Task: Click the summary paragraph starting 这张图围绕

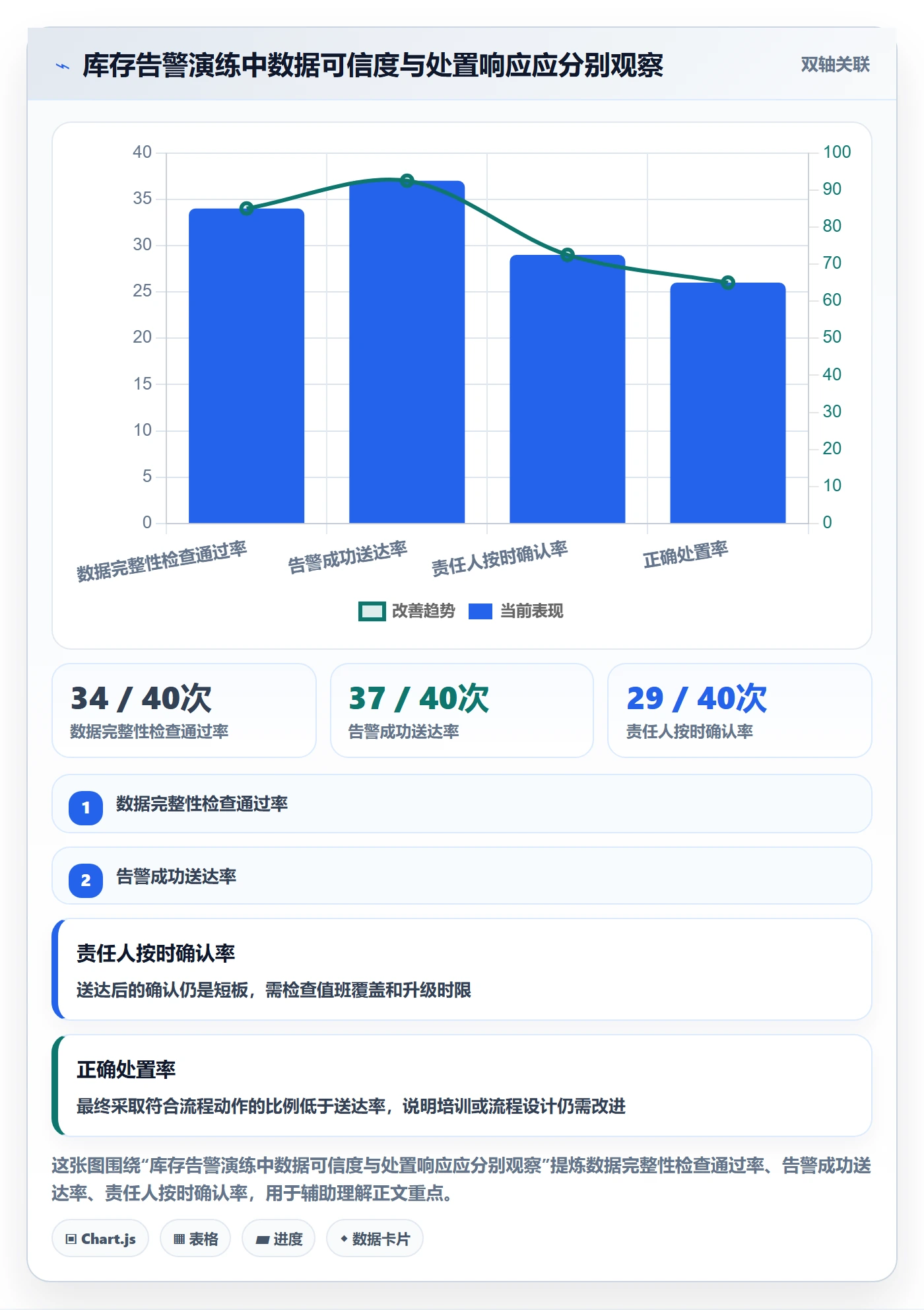Action: pyautogui.click(x=461, y=1179)
